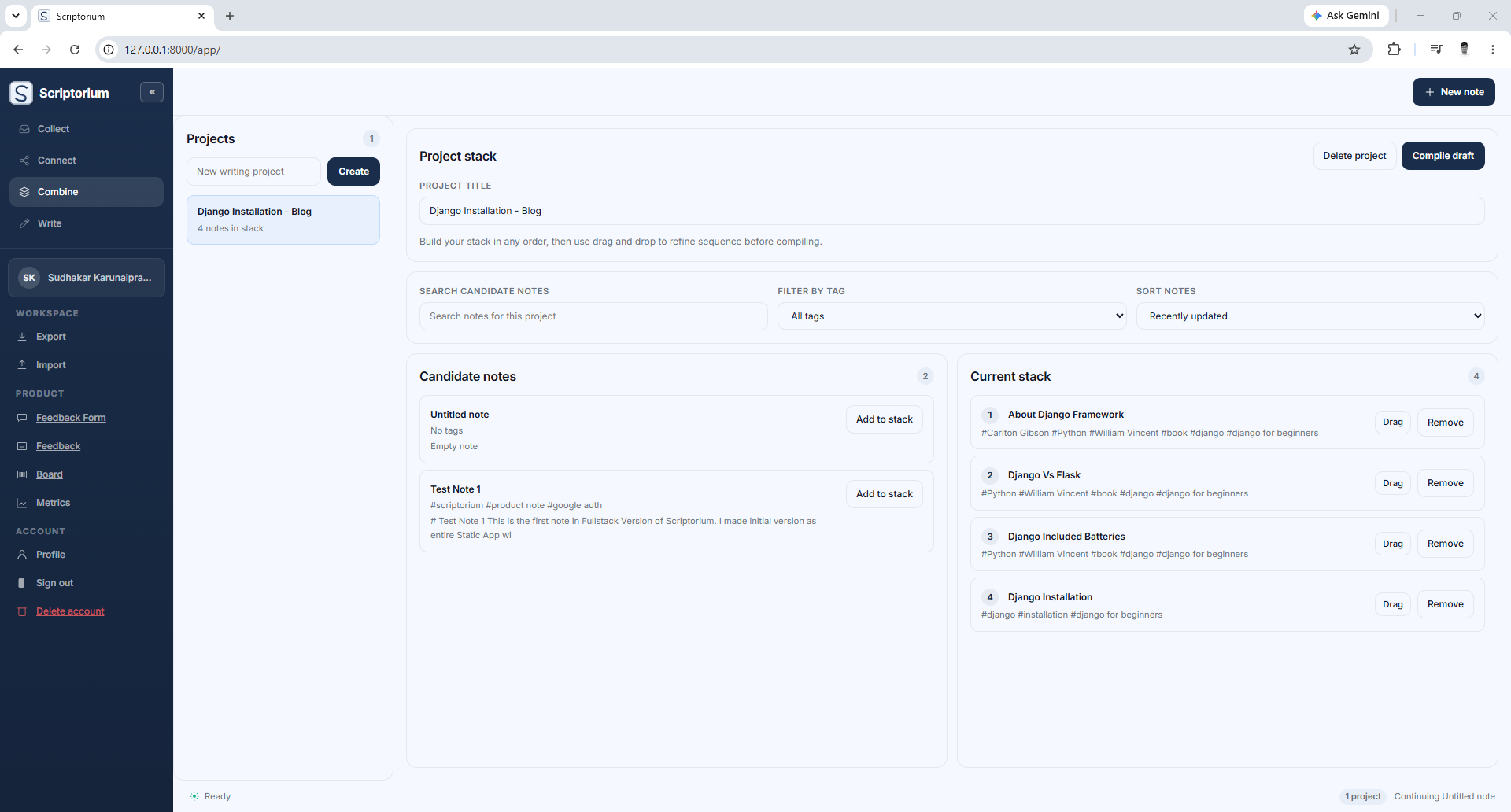Screen dimensions: 1511x812
Task: Select the Django Installation - Blog project card
Action: tap(283, 220)
